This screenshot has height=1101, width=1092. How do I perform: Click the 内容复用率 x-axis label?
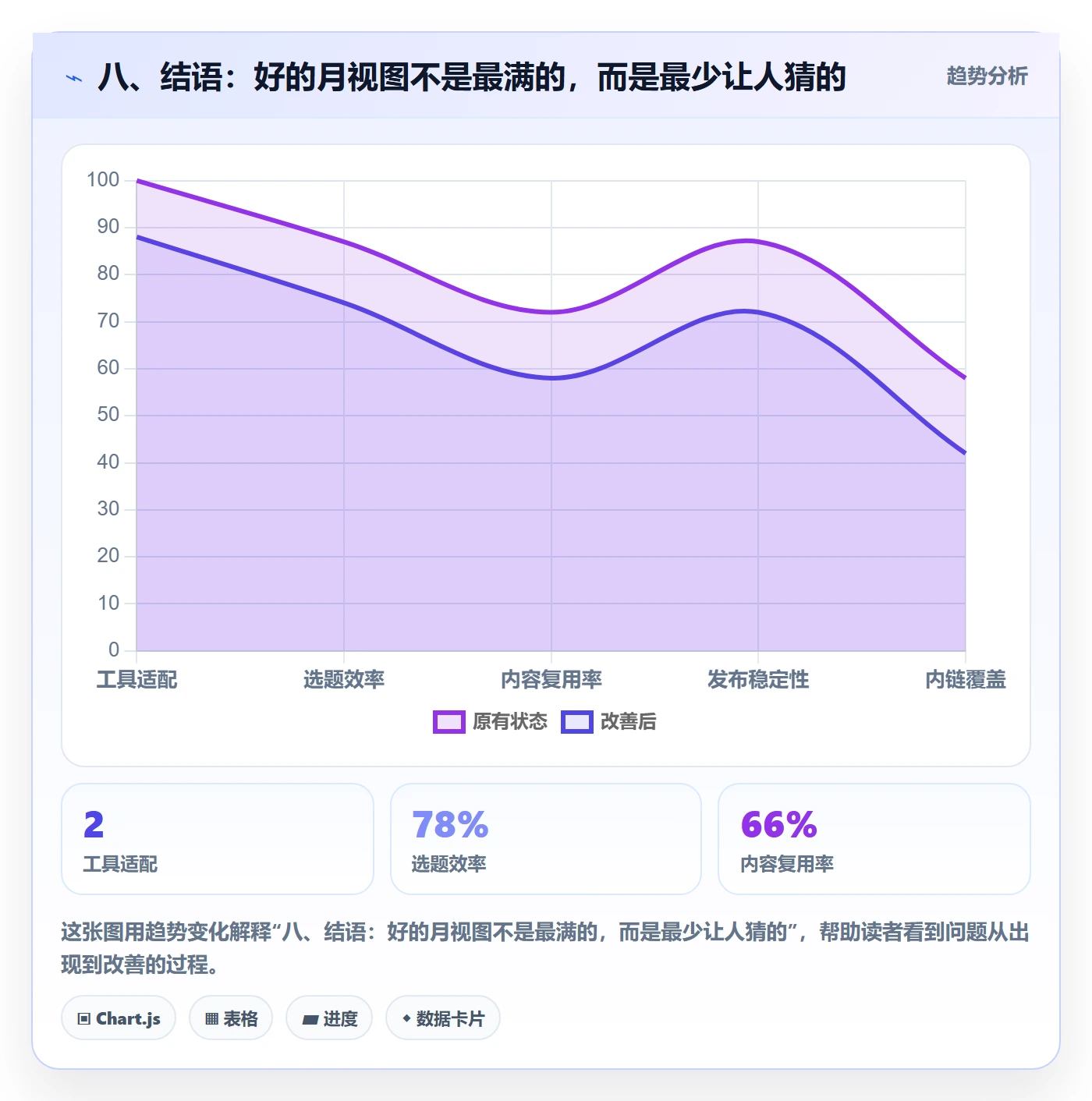pos(551,680)
